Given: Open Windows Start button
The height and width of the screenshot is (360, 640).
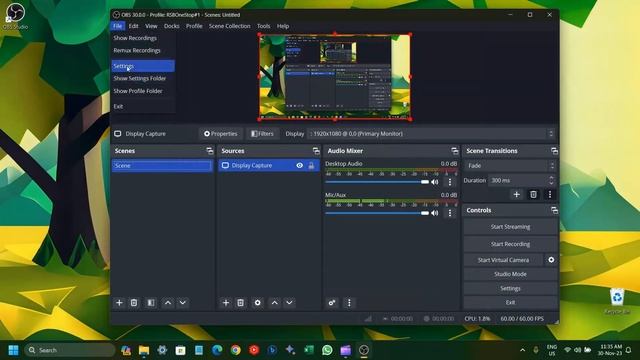Looking at the screenshot, I should tap(13, 350).
